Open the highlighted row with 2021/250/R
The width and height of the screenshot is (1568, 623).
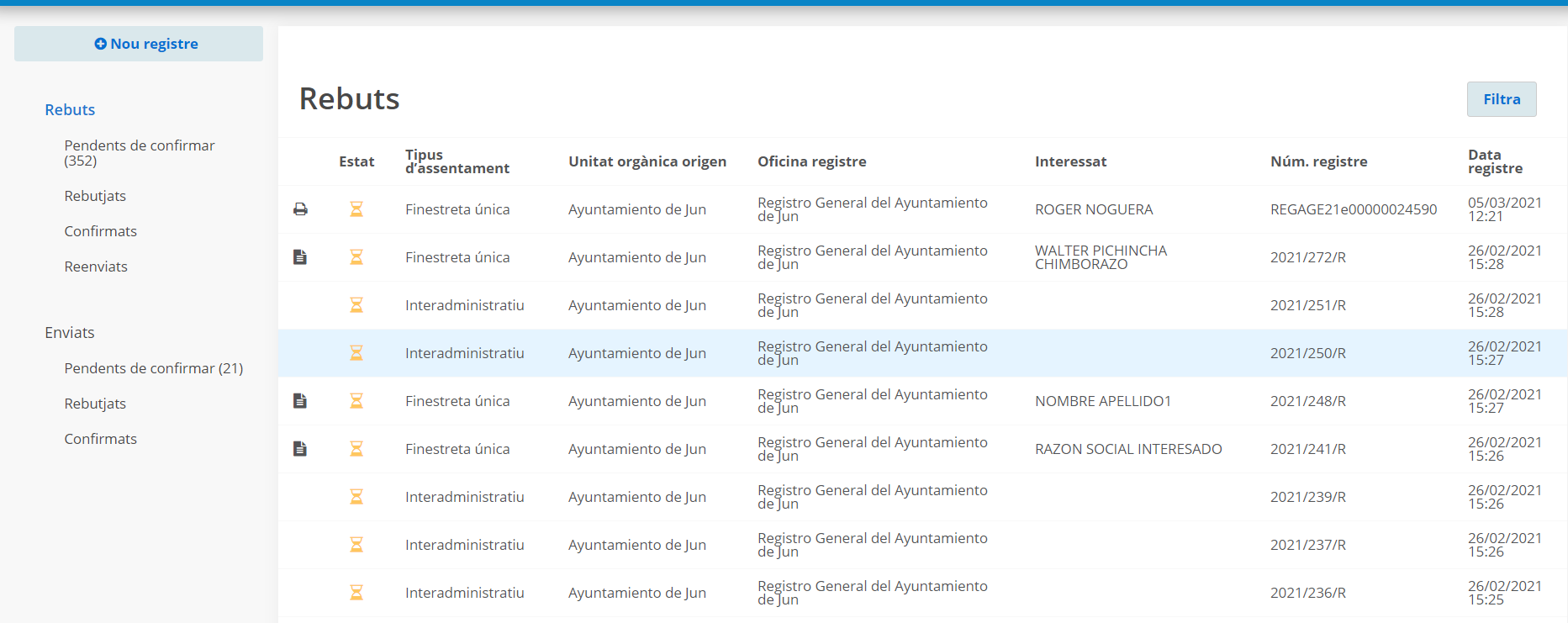coord(1307,353)
